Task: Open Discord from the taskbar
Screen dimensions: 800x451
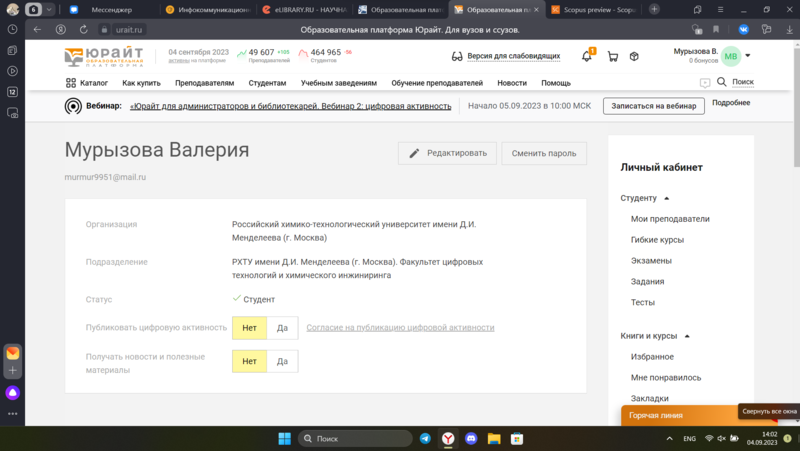Action: (471, 438)
